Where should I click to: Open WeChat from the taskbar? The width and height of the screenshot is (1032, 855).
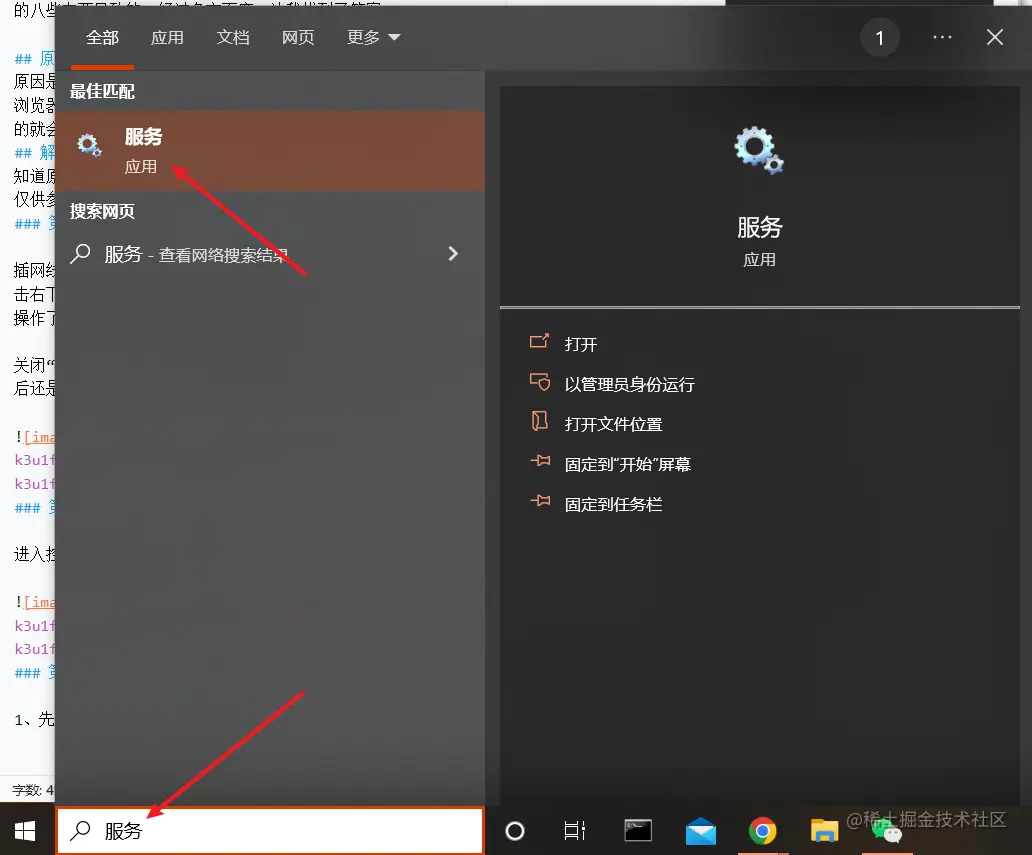point(887,831)
